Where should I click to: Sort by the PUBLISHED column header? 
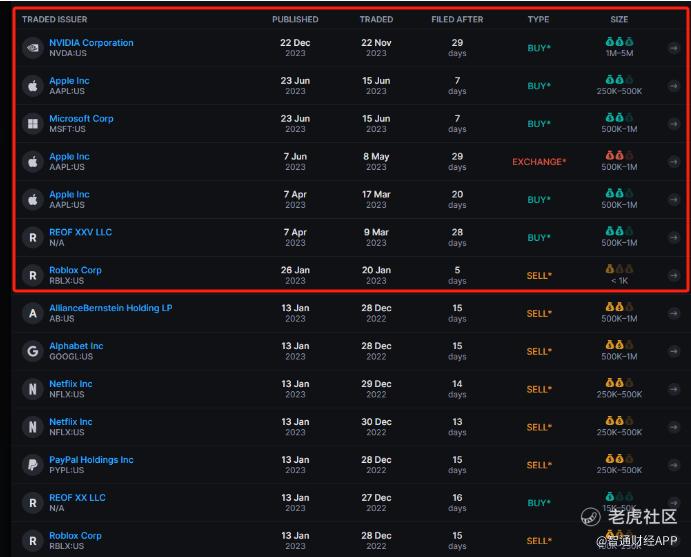295,19
